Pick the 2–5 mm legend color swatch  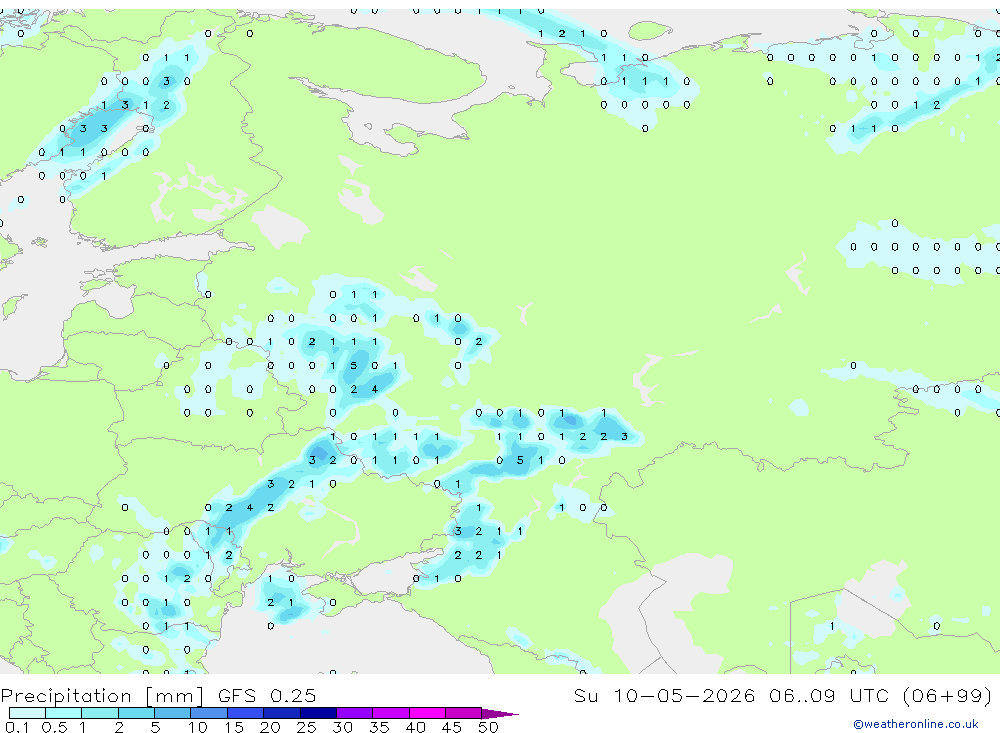pos(136,713)
